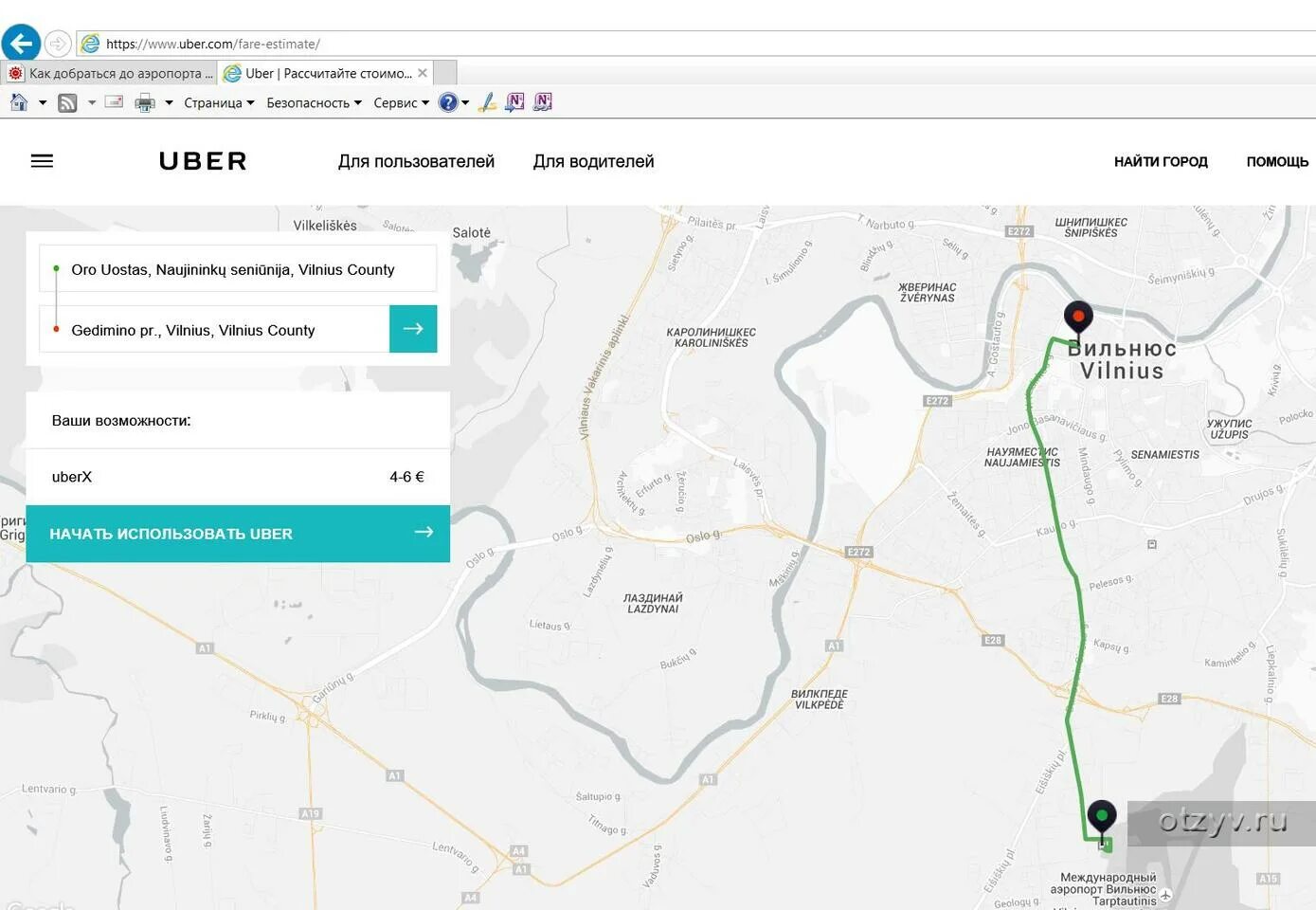Click the Print icon

click(x=145, y=102)
